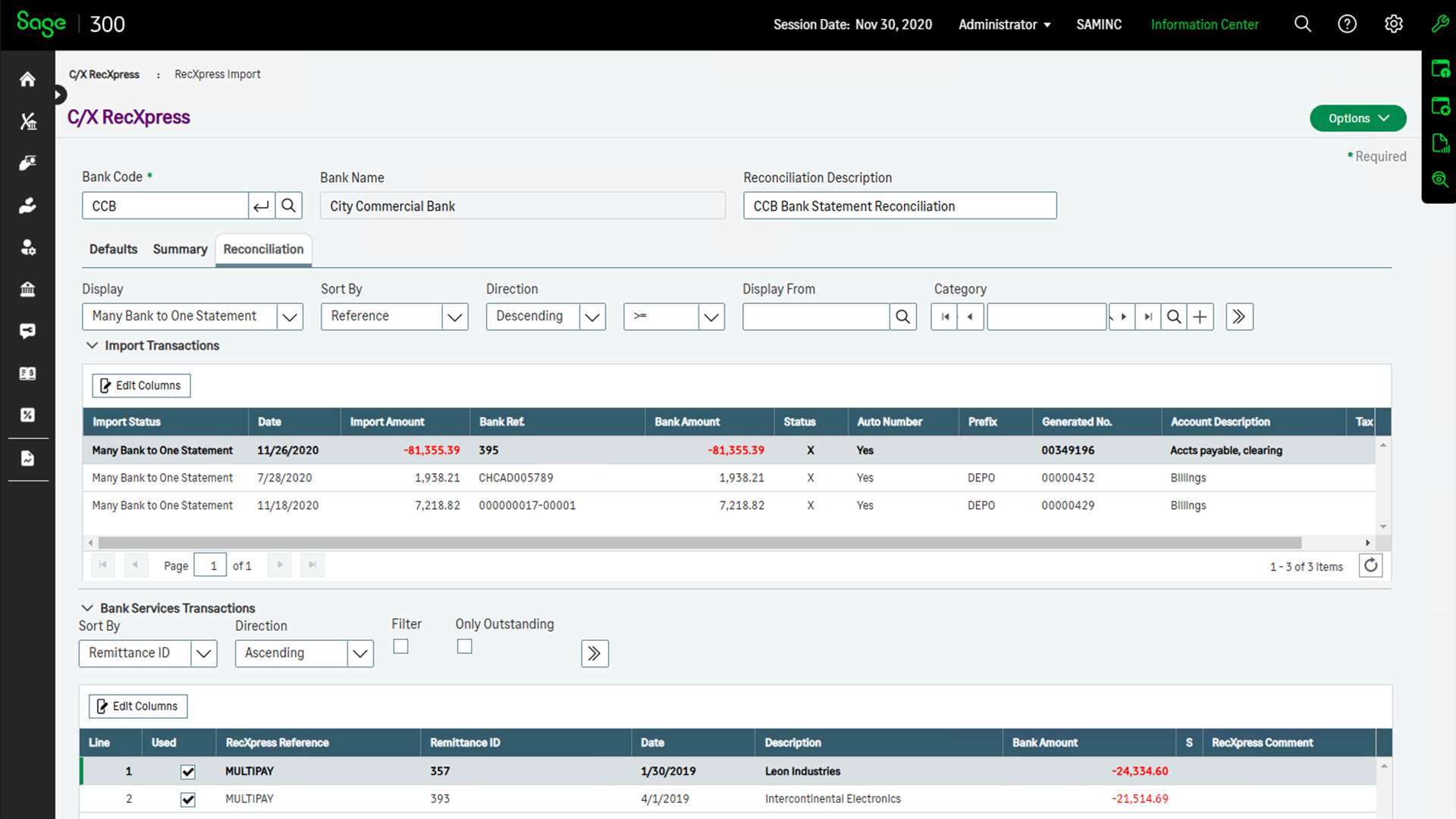Click the green Options button
This screenshot has width=1456, height=819.
[x=1357, y=118]
